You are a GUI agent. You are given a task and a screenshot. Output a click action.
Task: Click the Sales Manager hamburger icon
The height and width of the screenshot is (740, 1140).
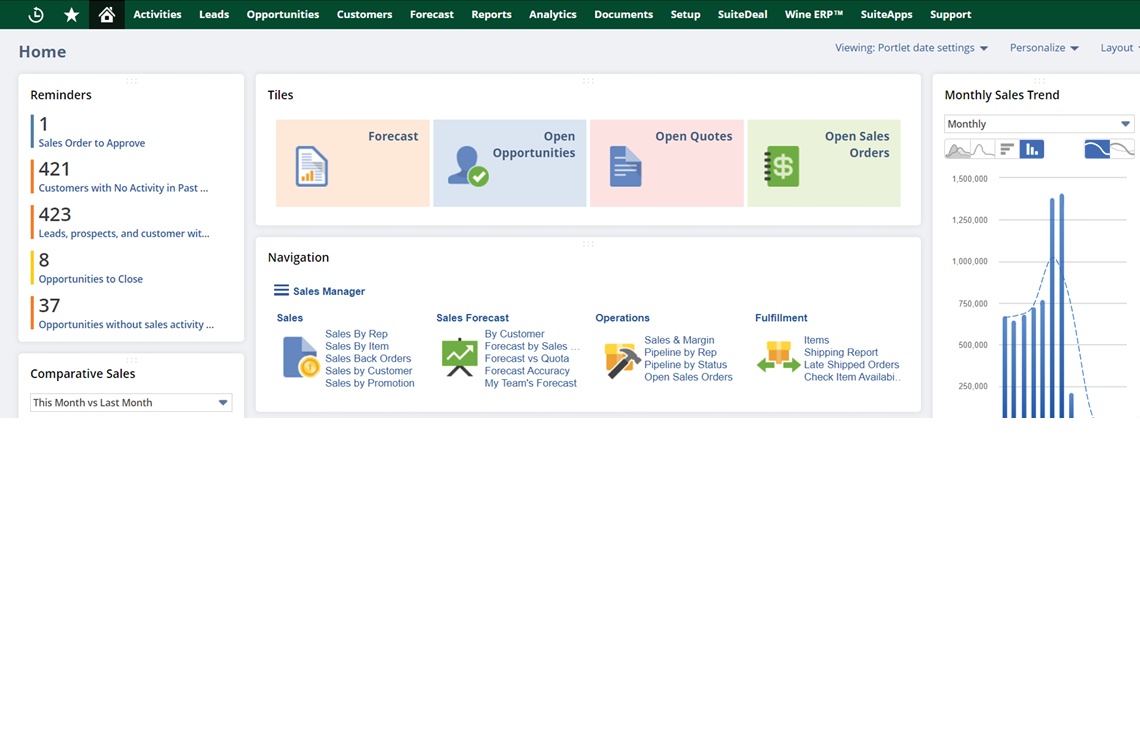281,291
